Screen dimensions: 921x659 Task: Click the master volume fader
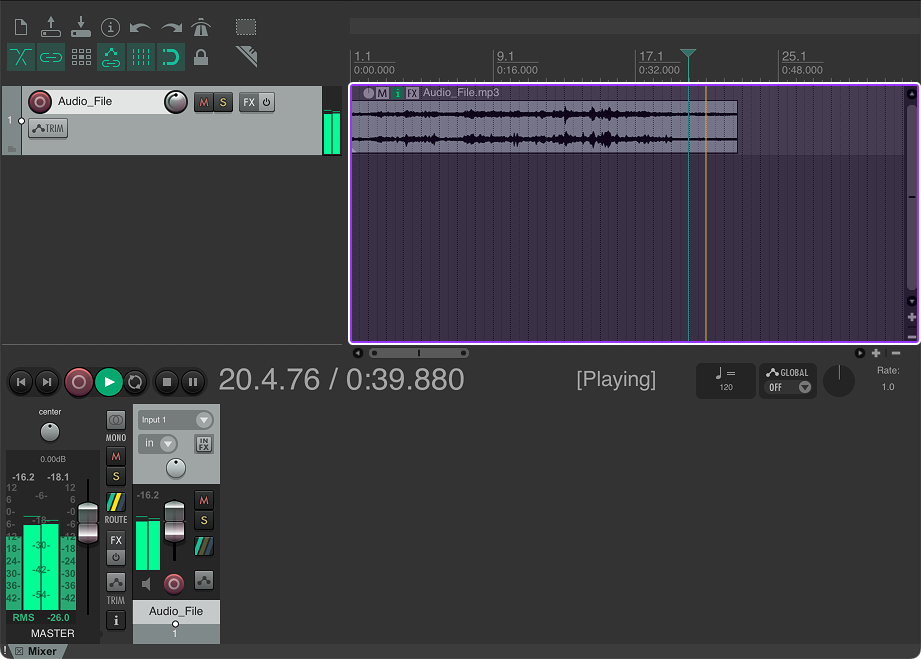click(88, 522)
